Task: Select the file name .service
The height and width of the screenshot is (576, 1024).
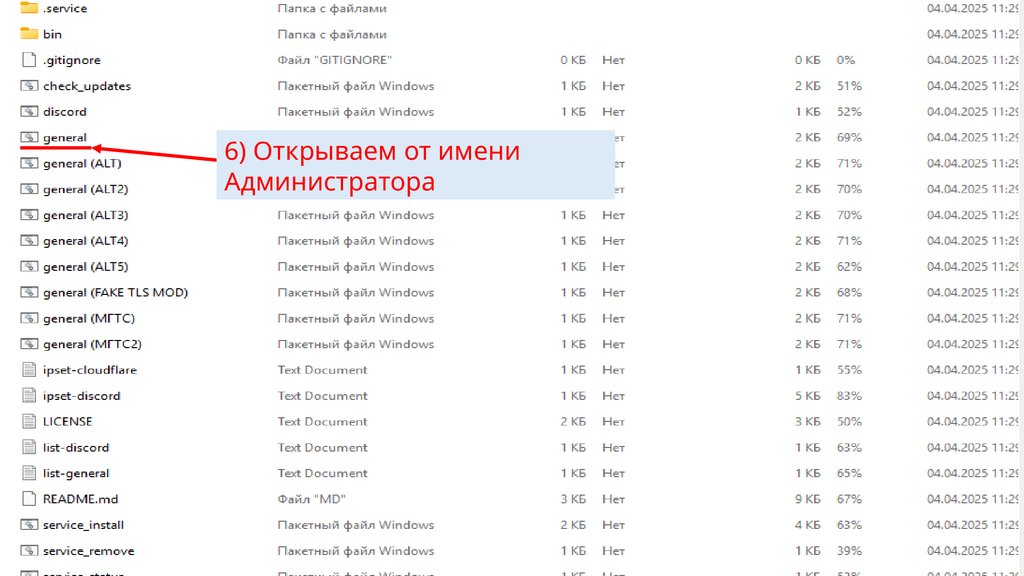Action: 65,8
